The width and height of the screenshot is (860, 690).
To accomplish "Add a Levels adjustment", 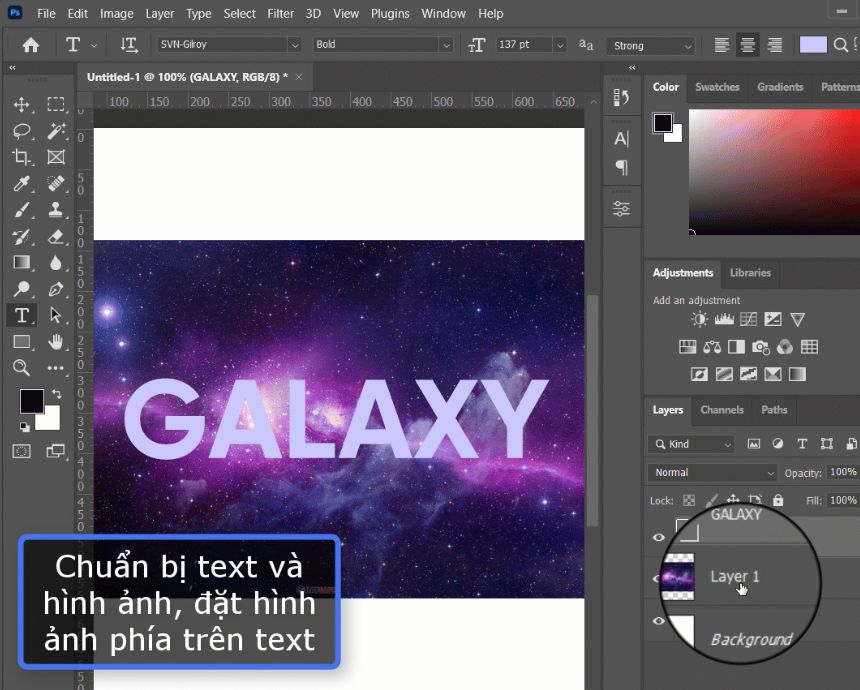I will coord(724,319).
